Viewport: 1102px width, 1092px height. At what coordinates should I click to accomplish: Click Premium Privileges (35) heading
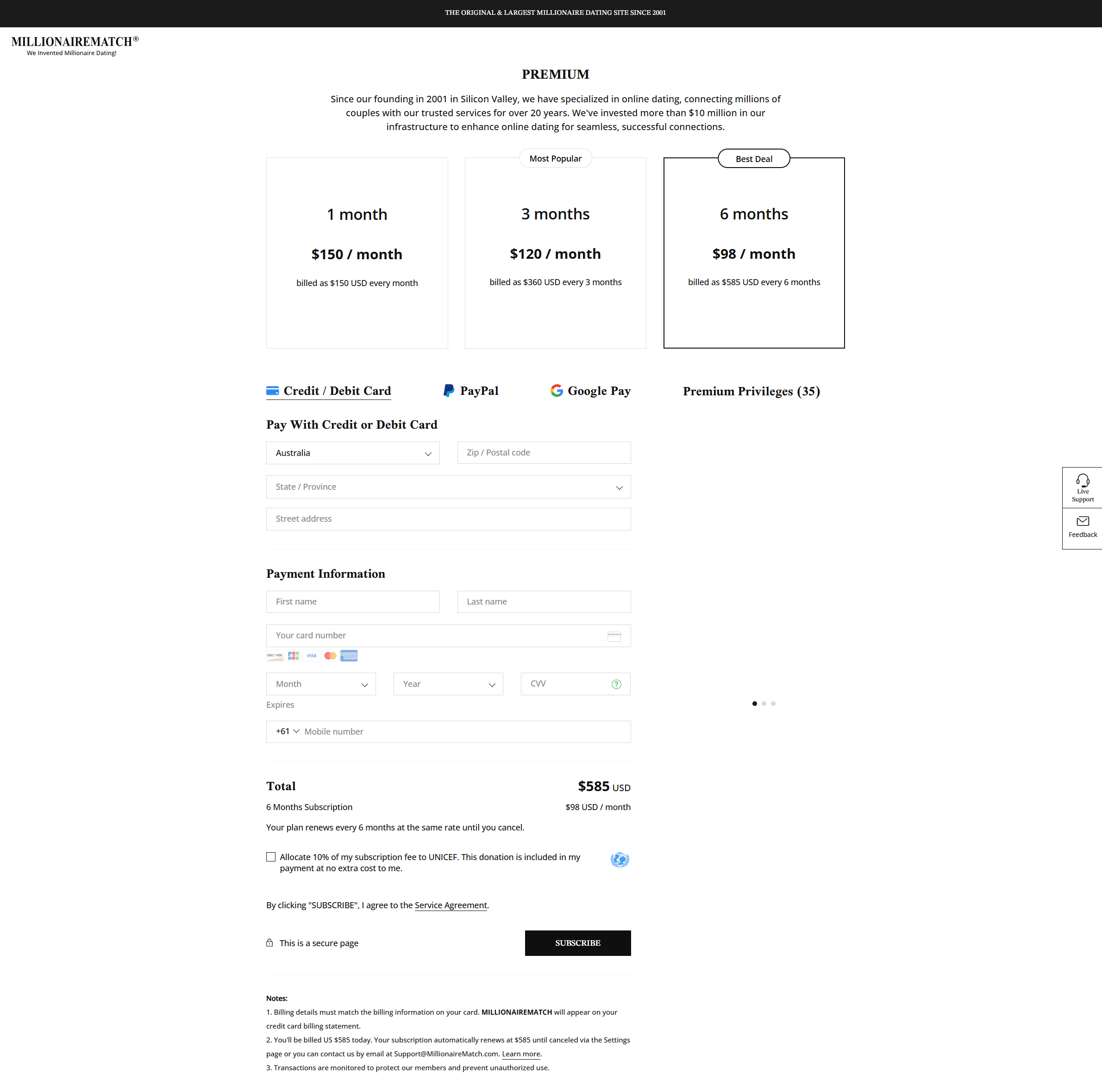coord(751,391)
